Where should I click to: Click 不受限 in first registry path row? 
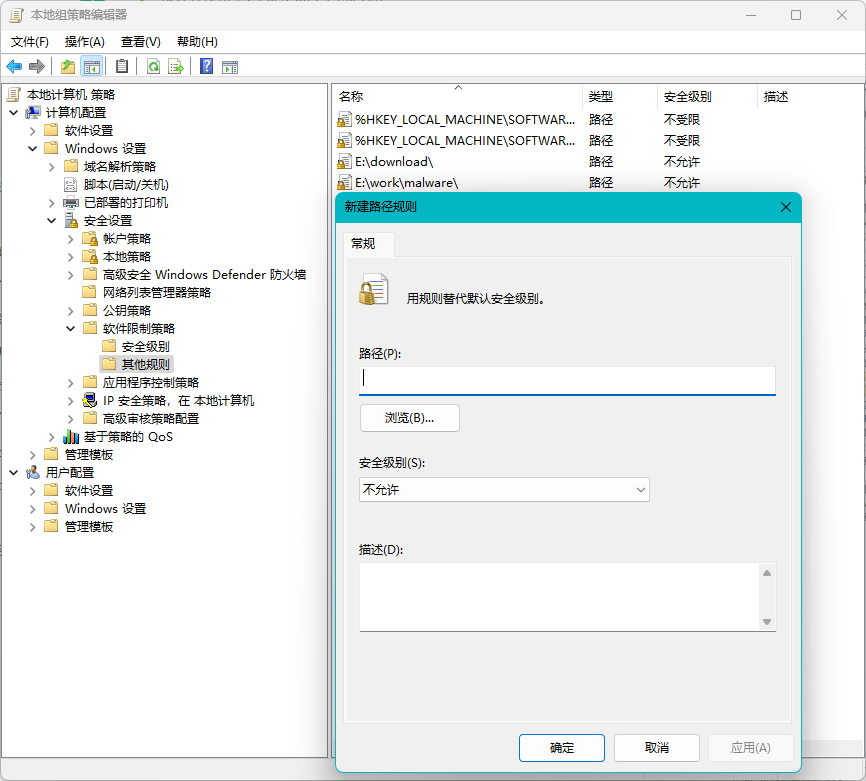(682, 120)
